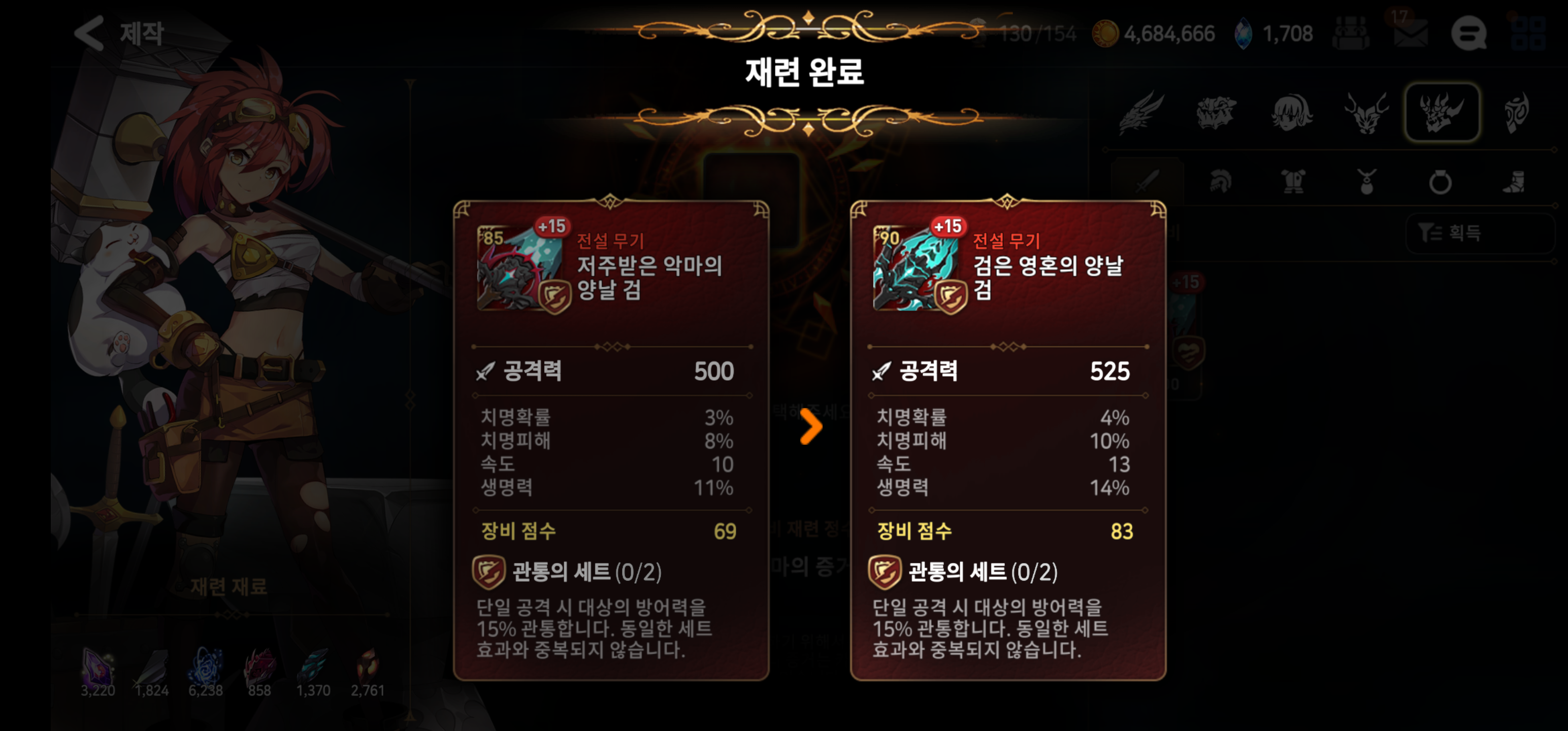Choose the sword weapon slot tab
Viewport: 1568px width, 731px height.
point(1147,181)
